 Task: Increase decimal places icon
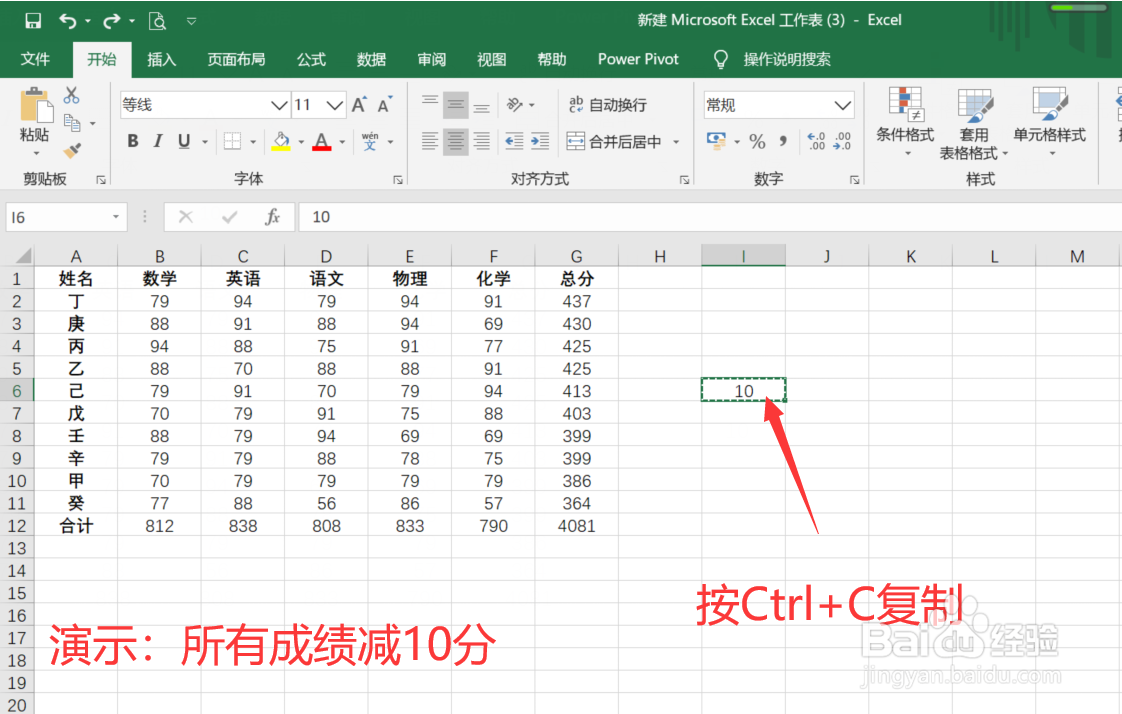(x=815, y=142)
